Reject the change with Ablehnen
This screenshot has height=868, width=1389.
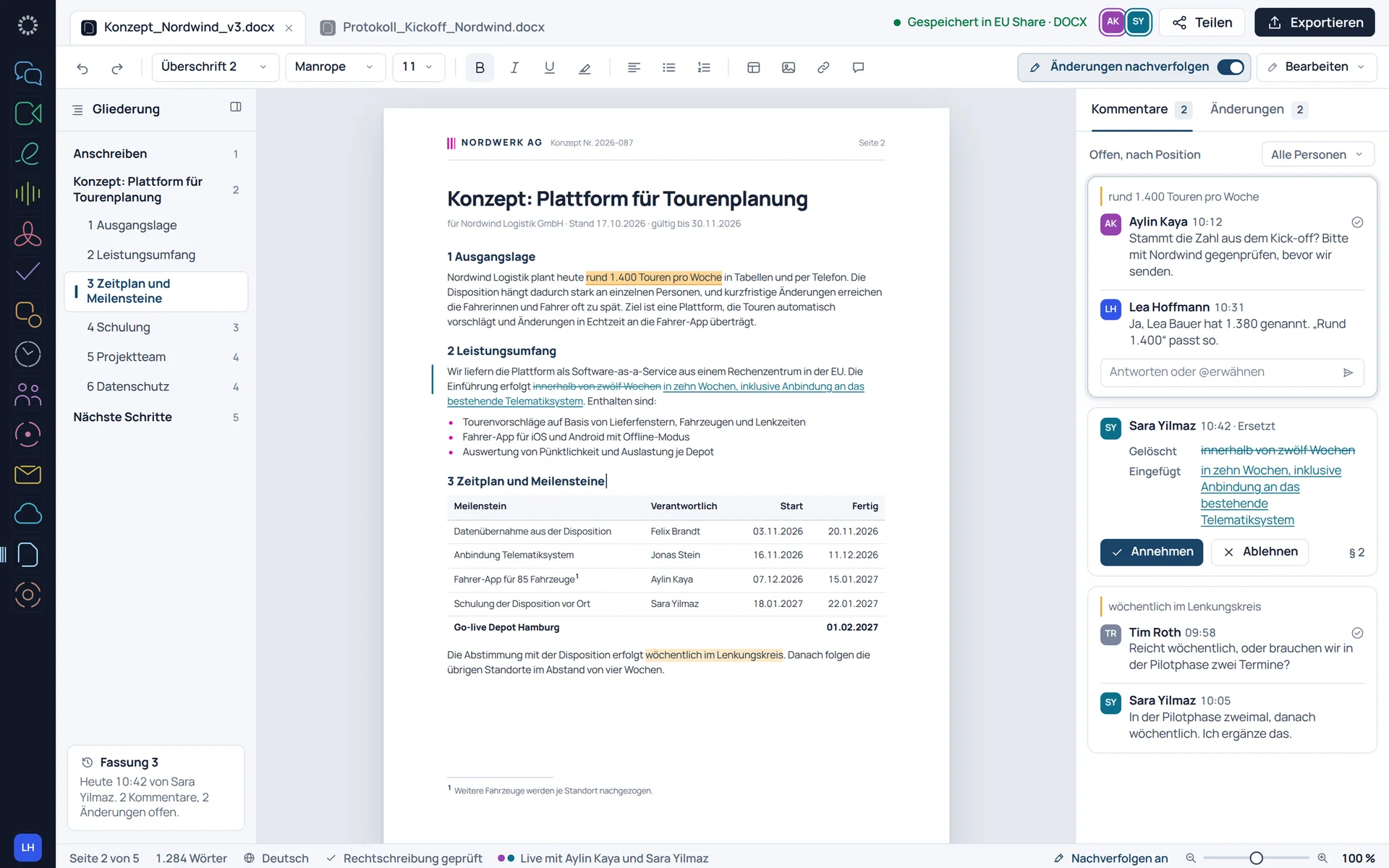tap(1260, 552)
